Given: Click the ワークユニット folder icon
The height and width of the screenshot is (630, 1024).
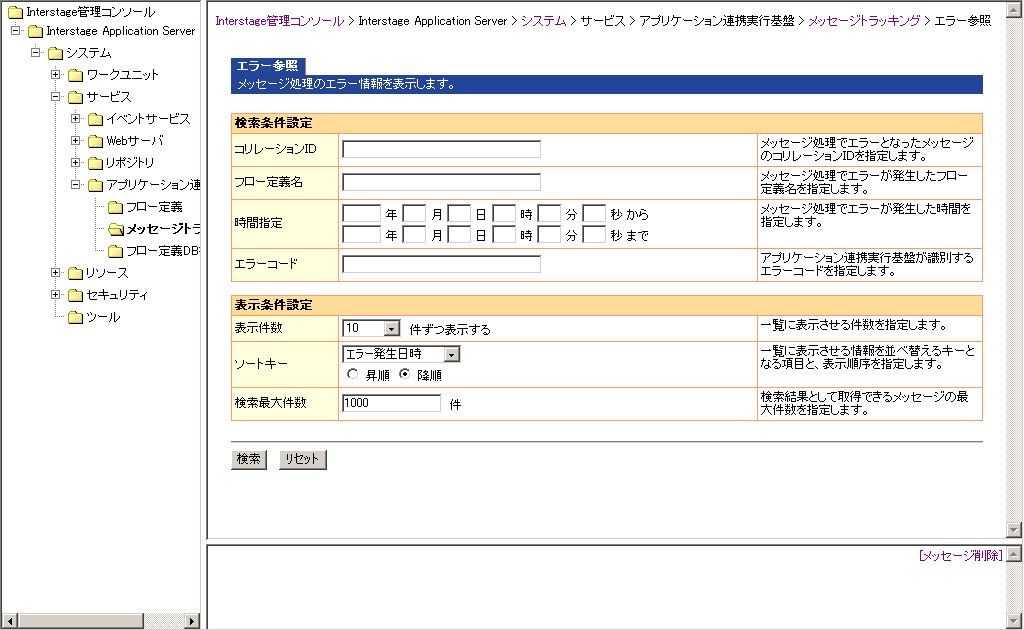Looking at the screenshot, I should pos(75,75).
